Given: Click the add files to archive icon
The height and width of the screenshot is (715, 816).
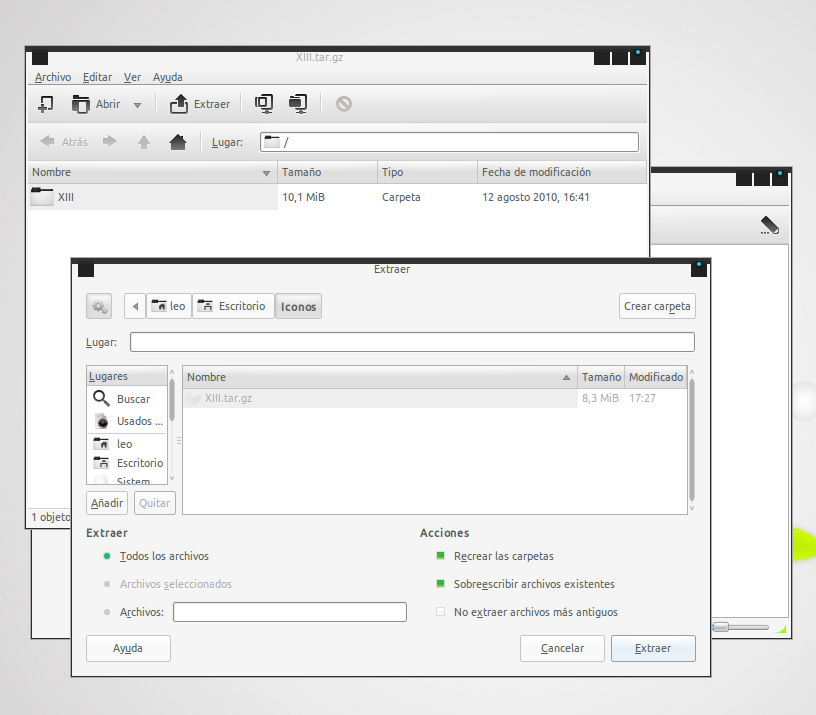Looking at the screenshot, I should [264, 104].
